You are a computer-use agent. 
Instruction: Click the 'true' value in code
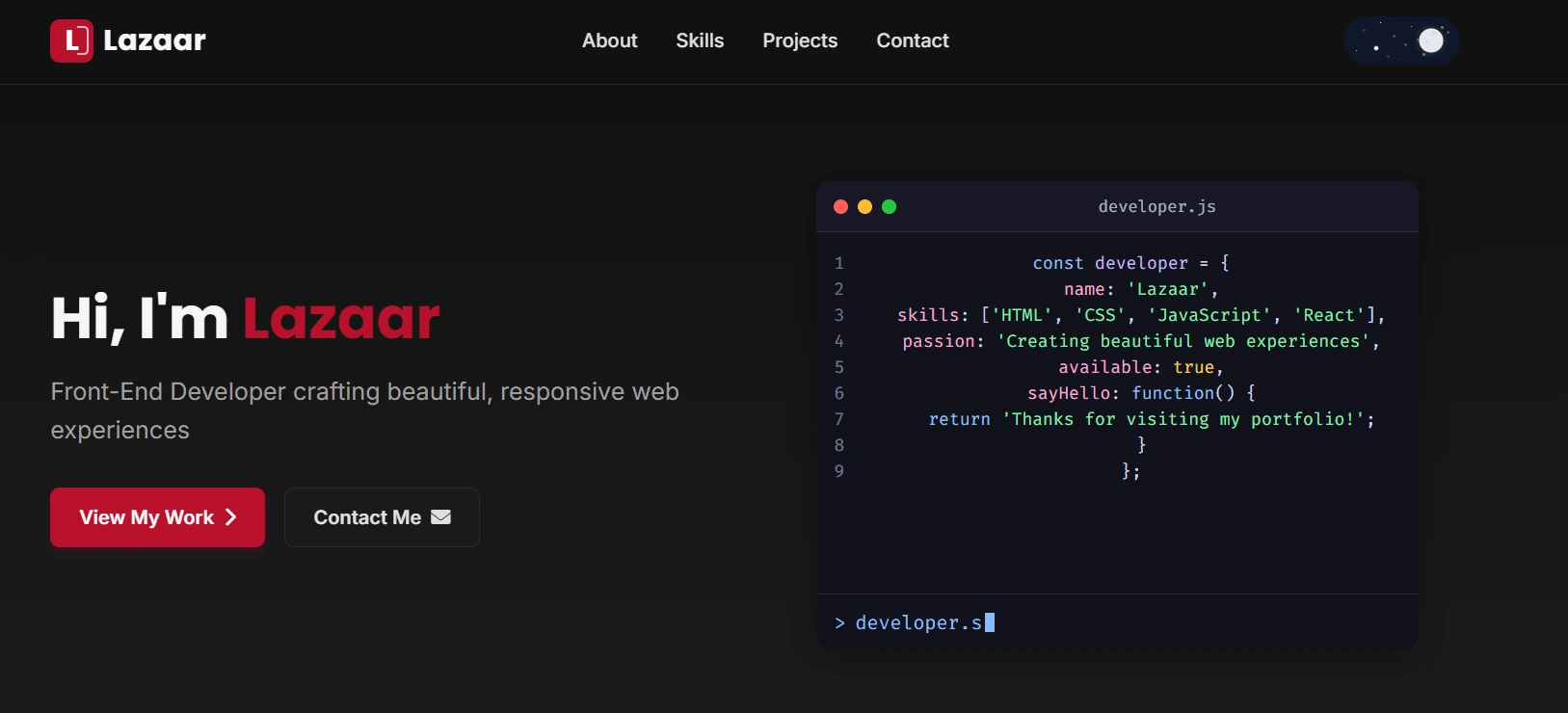point(1193,367)
